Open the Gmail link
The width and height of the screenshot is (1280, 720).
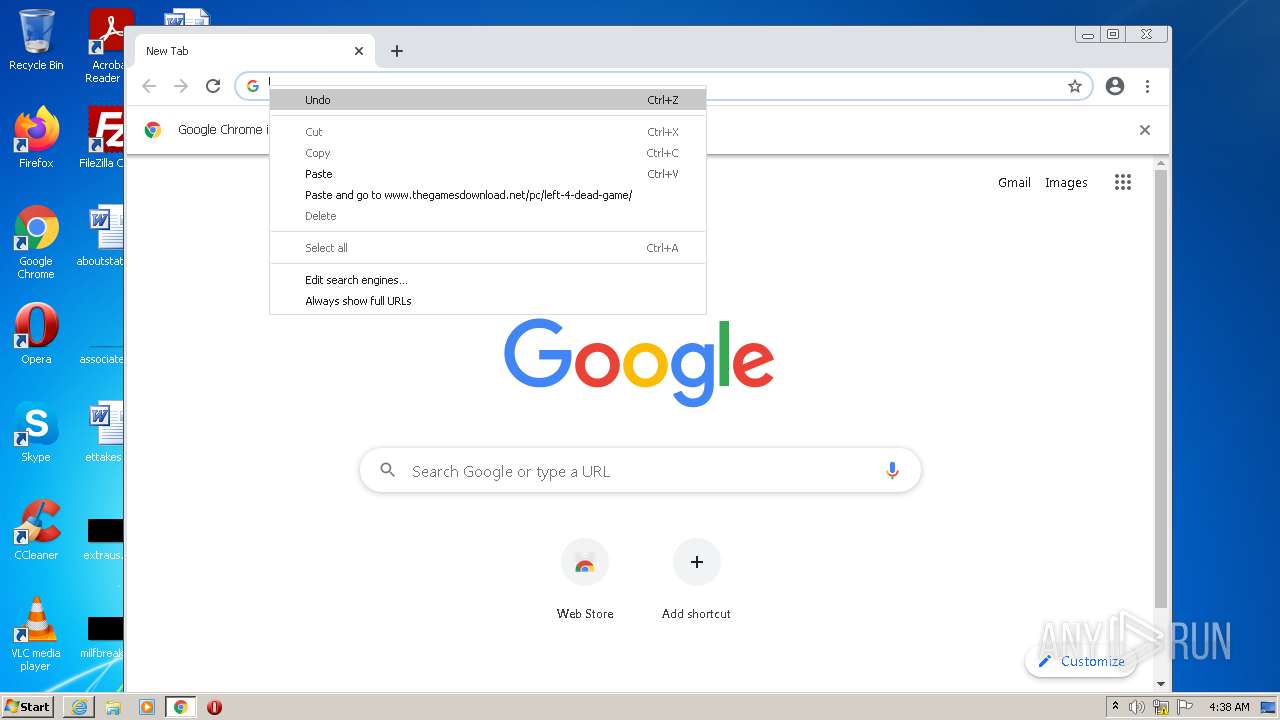1014,182
